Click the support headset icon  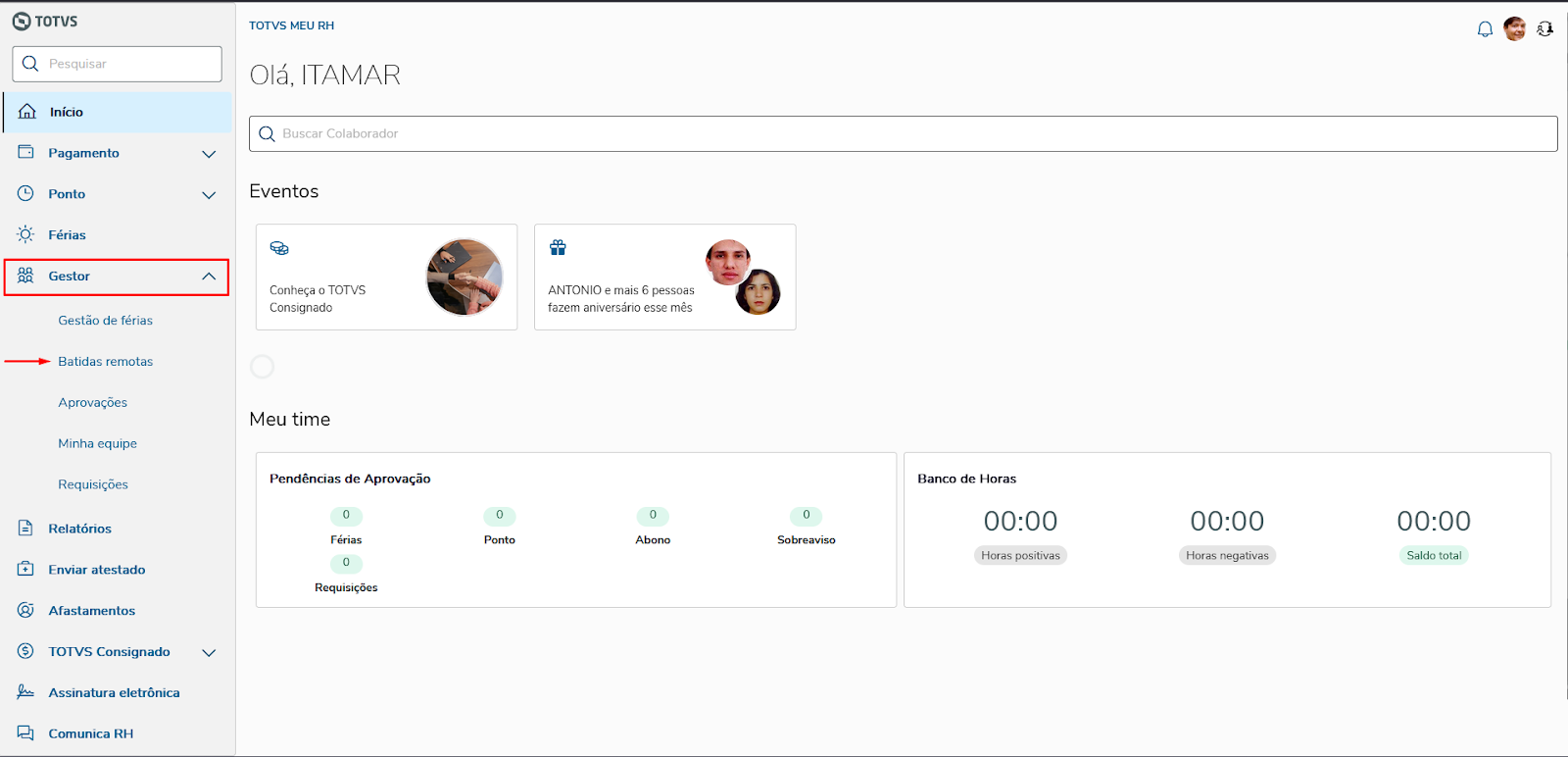(1545, 29)
